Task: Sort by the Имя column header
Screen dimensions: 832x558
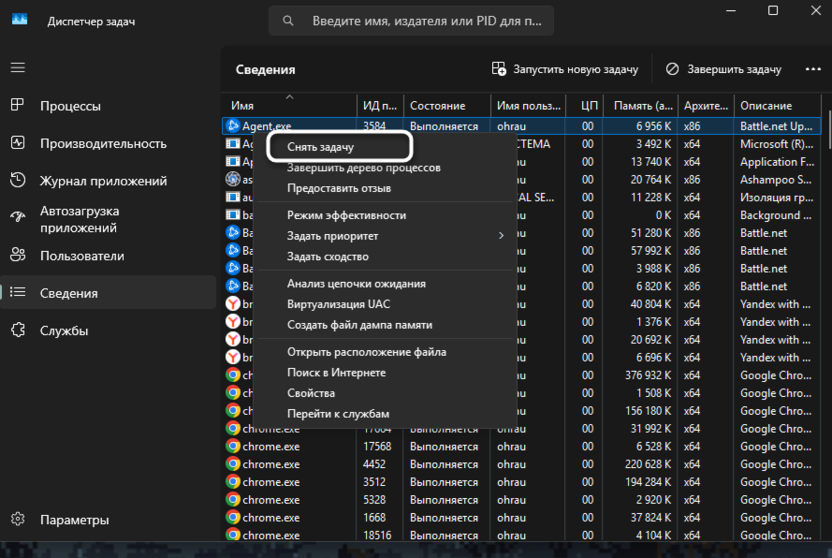Action: tap(289, 106)
